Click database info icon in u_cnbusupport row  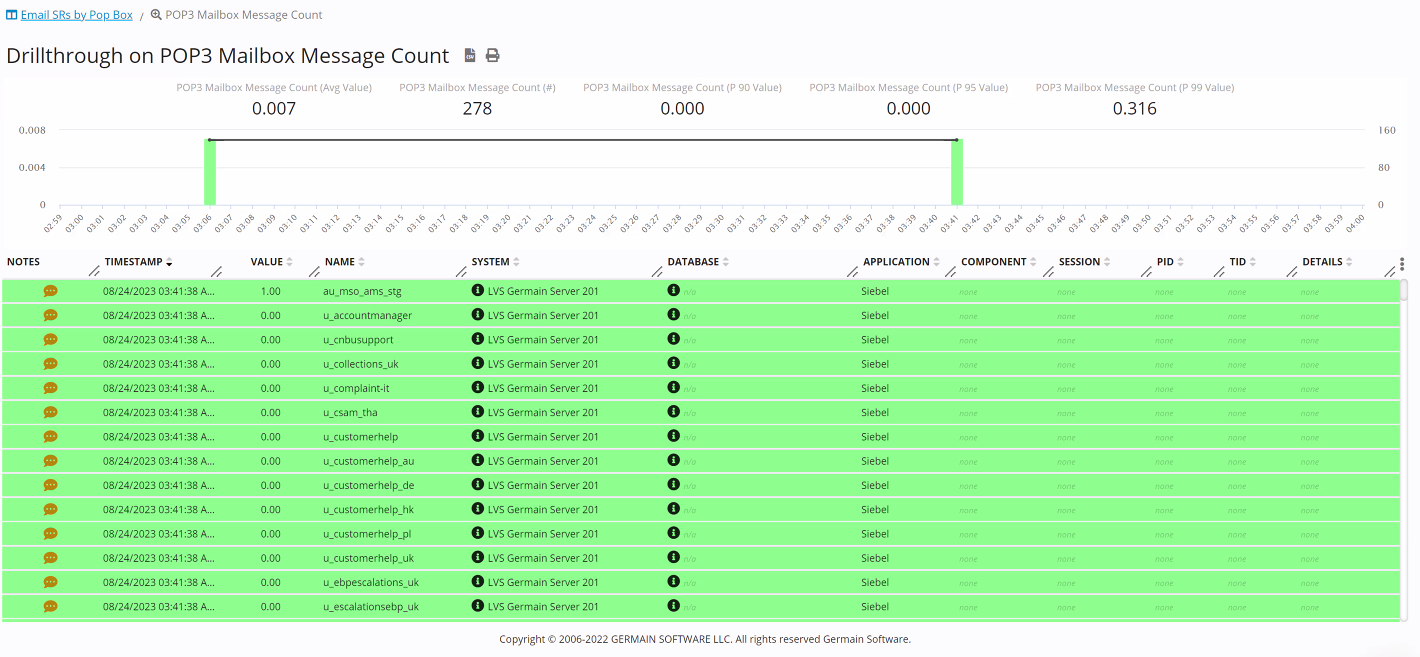tap(674, 339)
